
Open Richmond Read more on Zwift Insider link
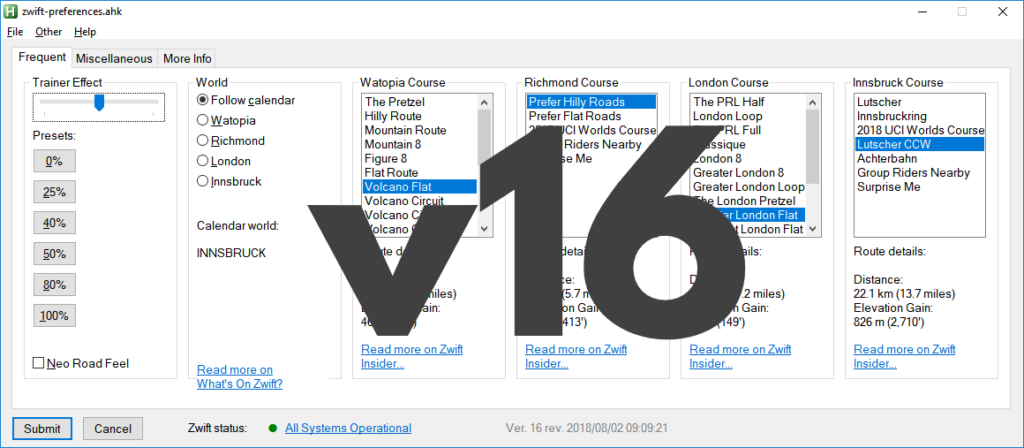point(575,356)
